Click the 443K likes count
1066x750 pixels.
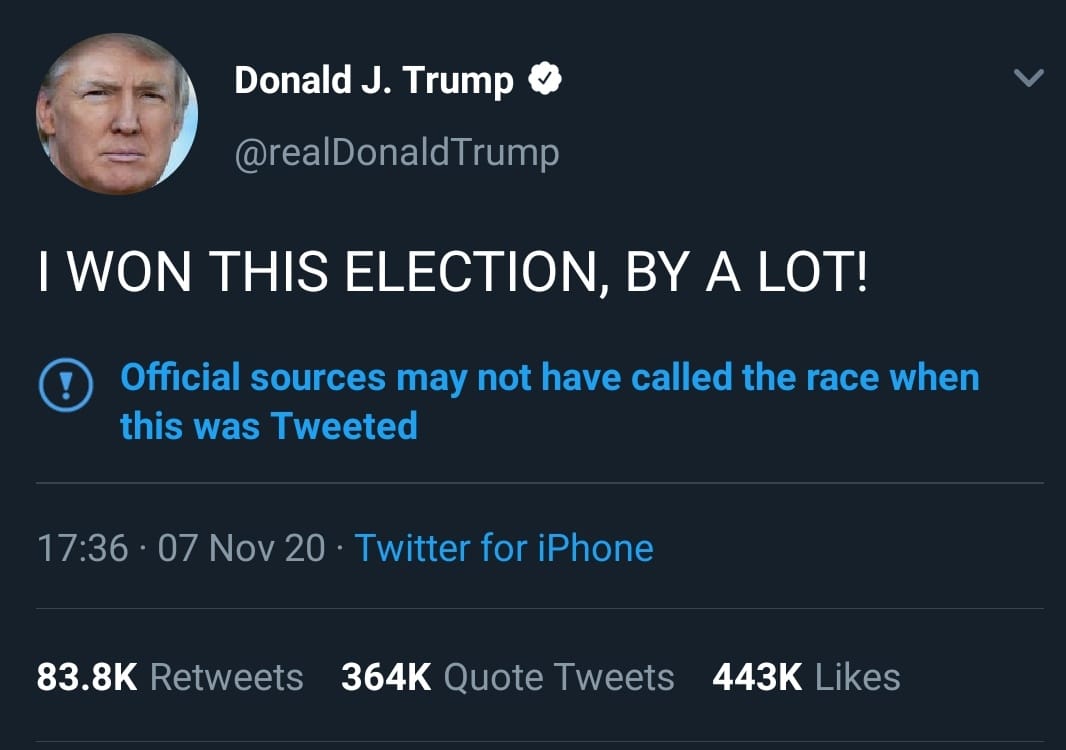click(x=757, y=677)
